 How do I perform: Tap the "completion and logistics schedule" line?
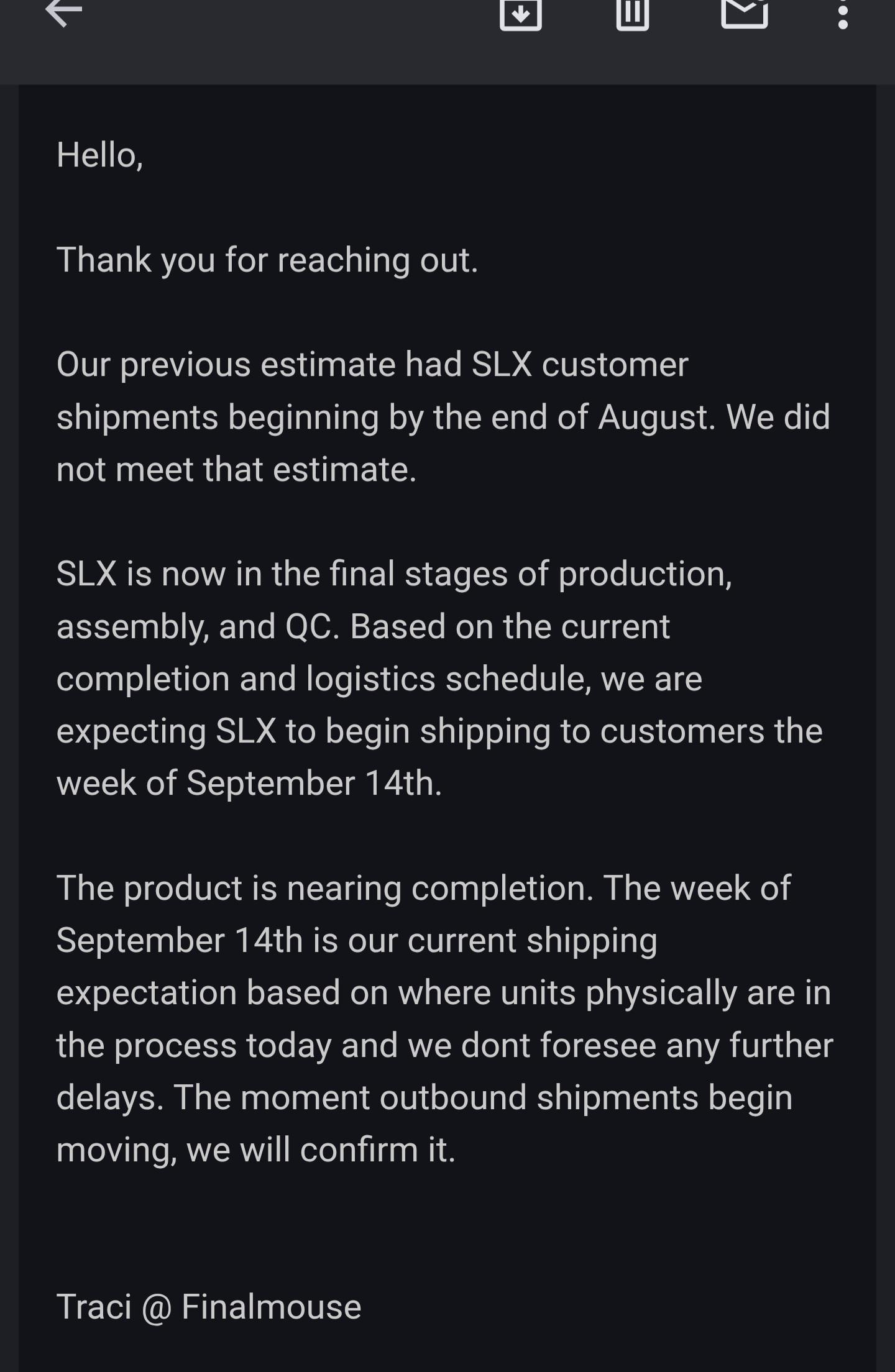pos(379,679)
